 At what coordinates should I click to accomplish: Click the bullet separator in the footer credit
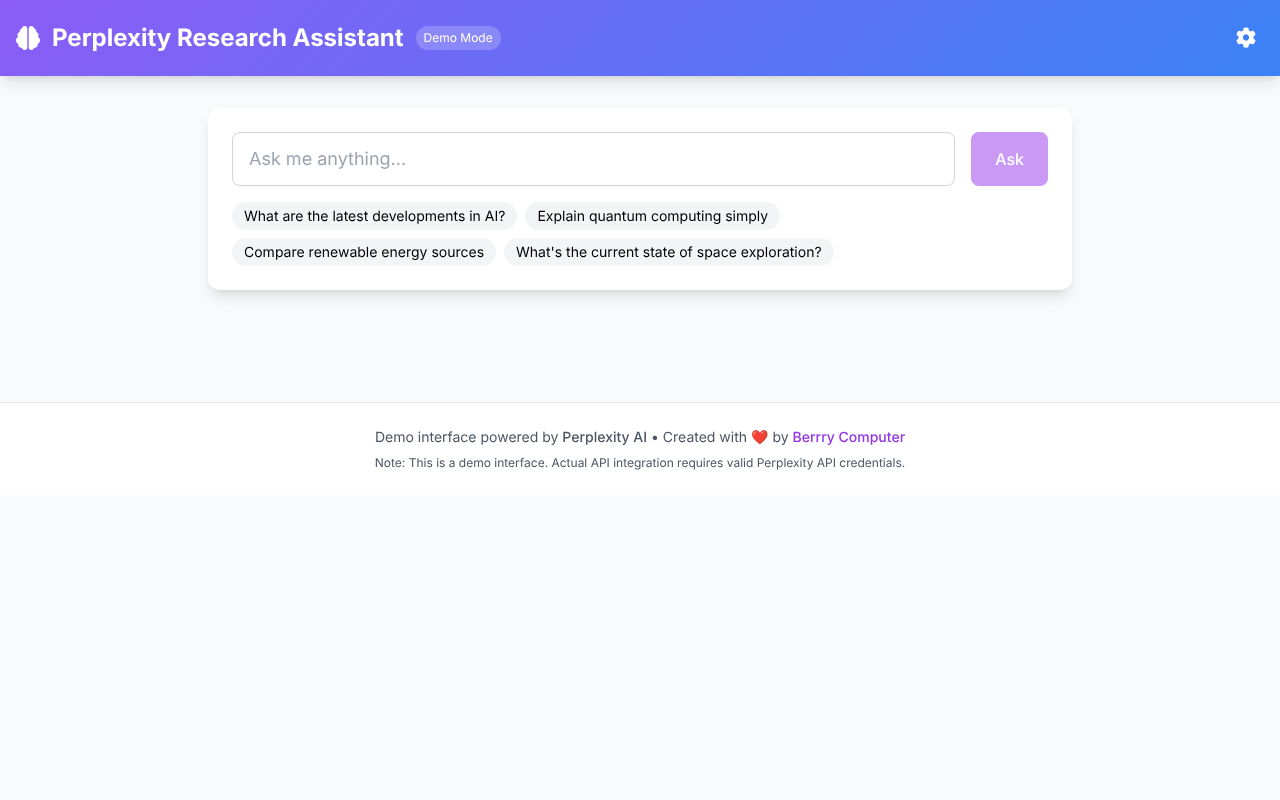coord(657,437)
